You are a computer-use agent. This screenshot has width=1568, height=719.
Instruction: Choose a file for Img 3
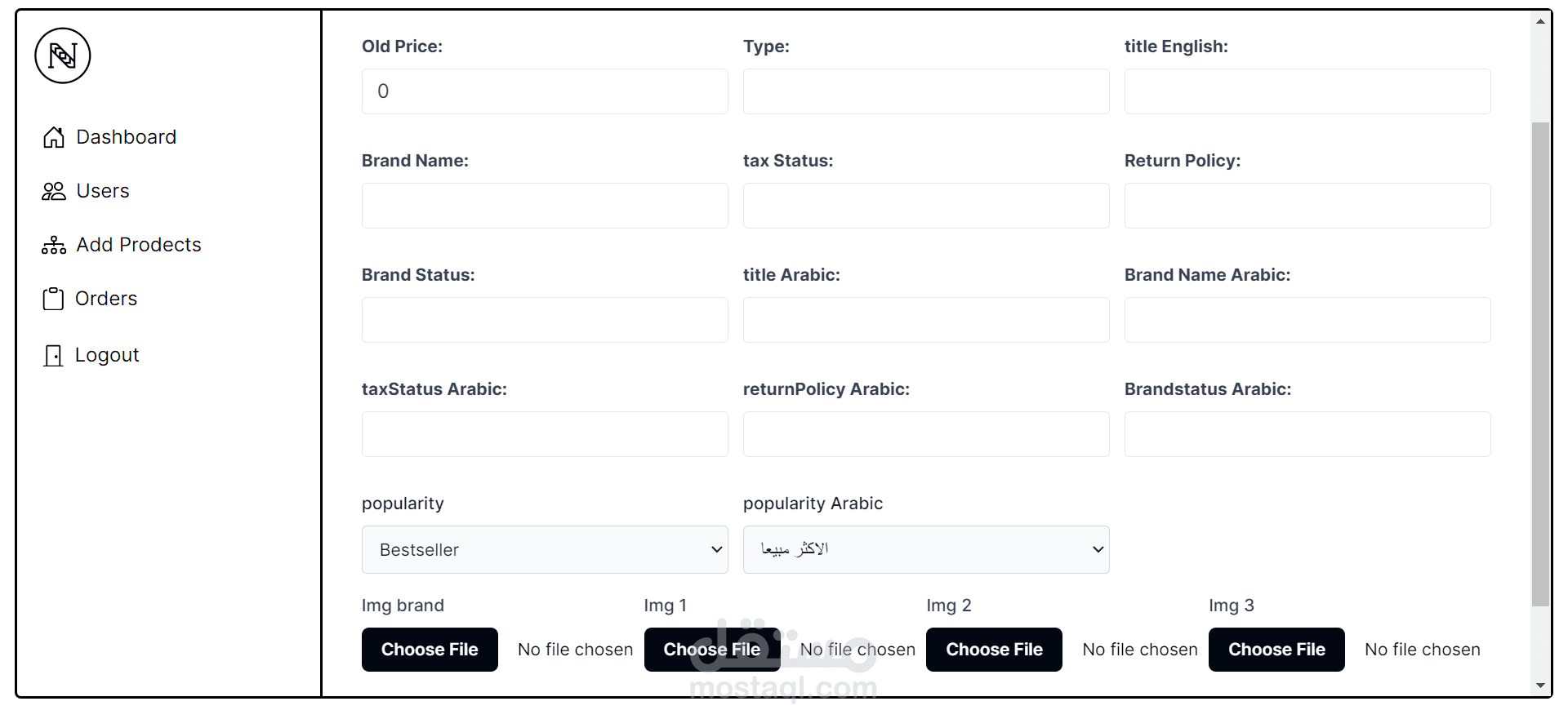tap(1276, 650)
